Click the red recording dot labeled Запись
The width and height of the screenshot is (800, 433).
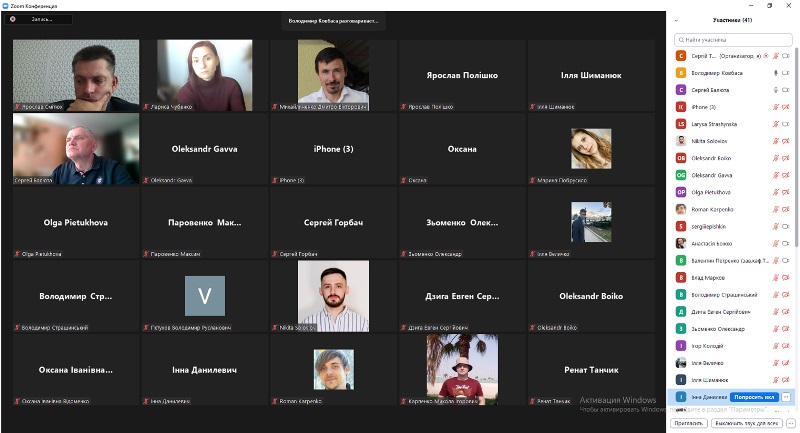click(x=13, y=19)
